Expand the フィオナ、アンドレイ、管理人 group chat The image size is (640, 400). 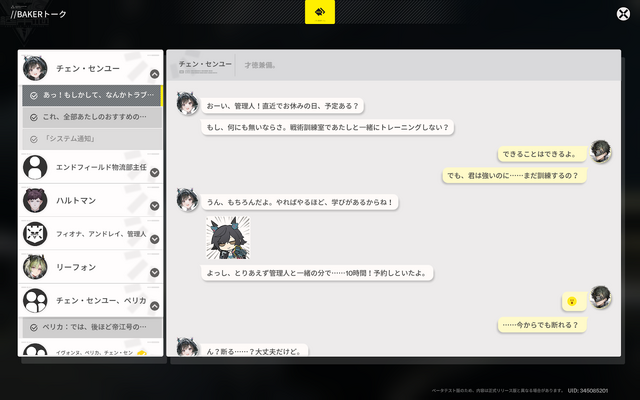(x=154, y=239)
